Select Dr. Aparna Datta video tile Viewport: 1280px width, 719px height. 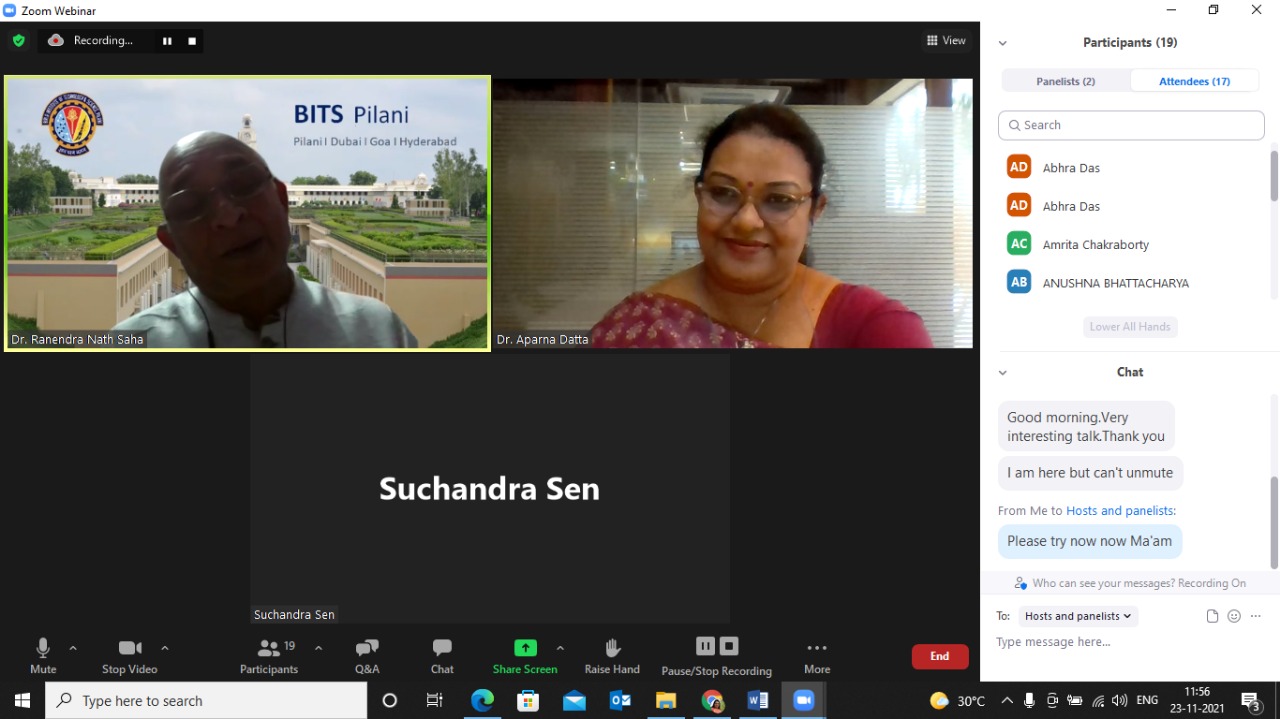coord(732,213)
